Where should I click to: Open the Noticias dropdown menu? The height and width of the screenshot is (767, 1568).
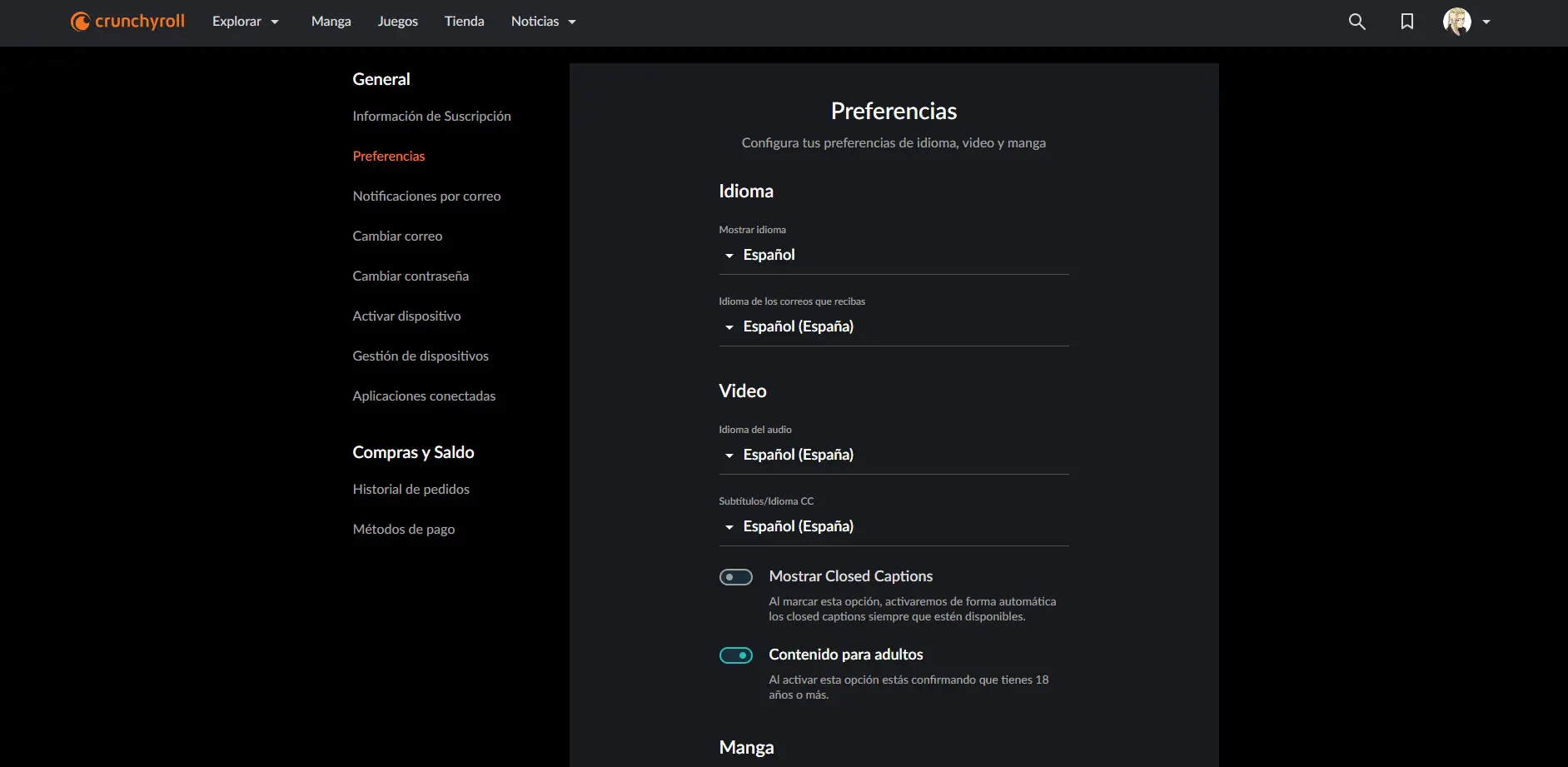click(x=544, y=22)
